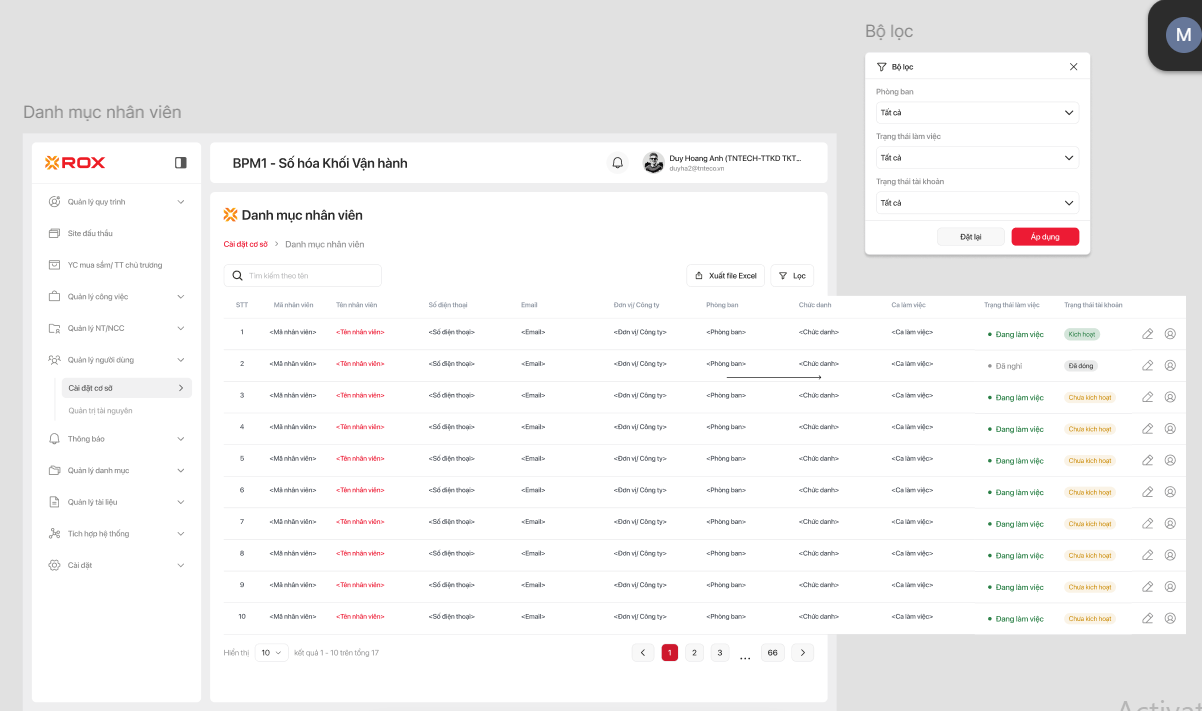Go to next page using pagination arrow
Viewport: 1202px width, 711px height.
[x=802, y=653]
